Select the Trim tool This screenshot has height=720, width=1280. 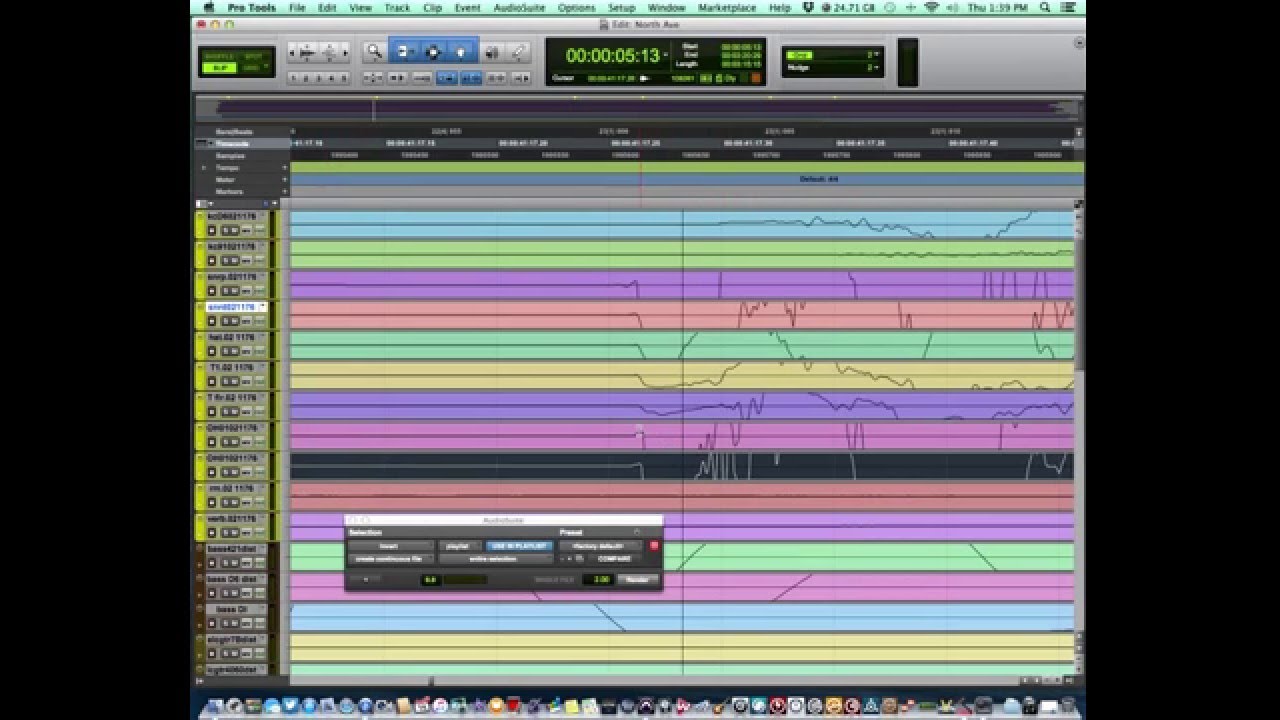pyautogui.click(x=404, y=51)
